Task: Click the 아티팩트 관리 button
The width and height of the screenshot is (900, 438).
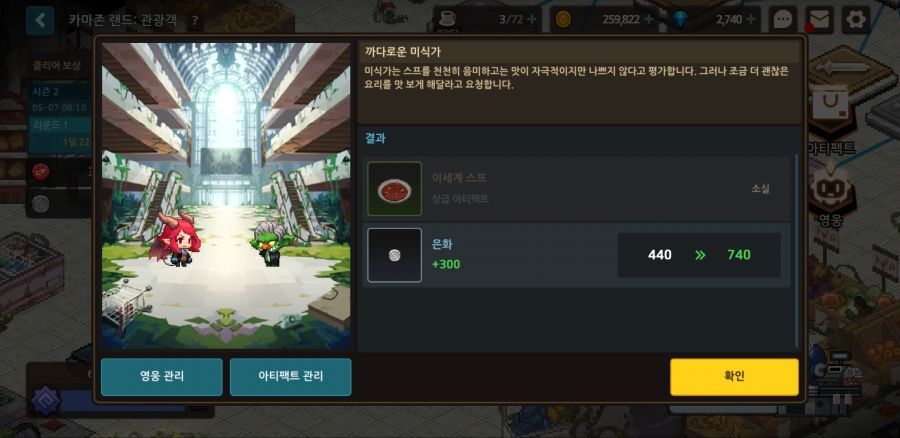Action: point(290,377)
